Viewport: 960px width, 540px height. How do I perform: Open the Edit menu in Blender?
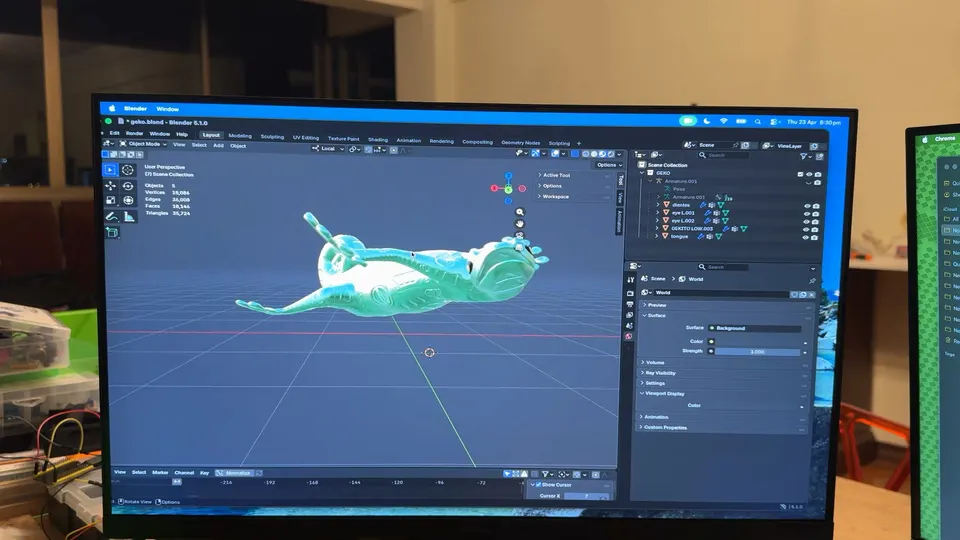(x=114, y=133)
